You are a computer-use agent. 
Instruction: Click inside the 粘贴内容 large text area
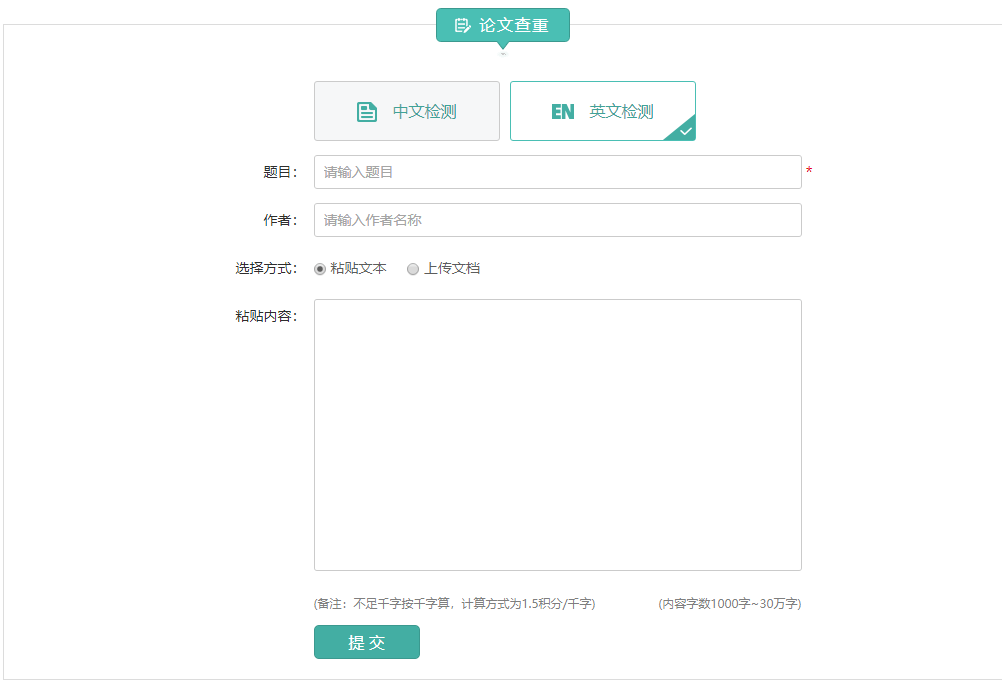pyautogui.click(x=557, y=435)
